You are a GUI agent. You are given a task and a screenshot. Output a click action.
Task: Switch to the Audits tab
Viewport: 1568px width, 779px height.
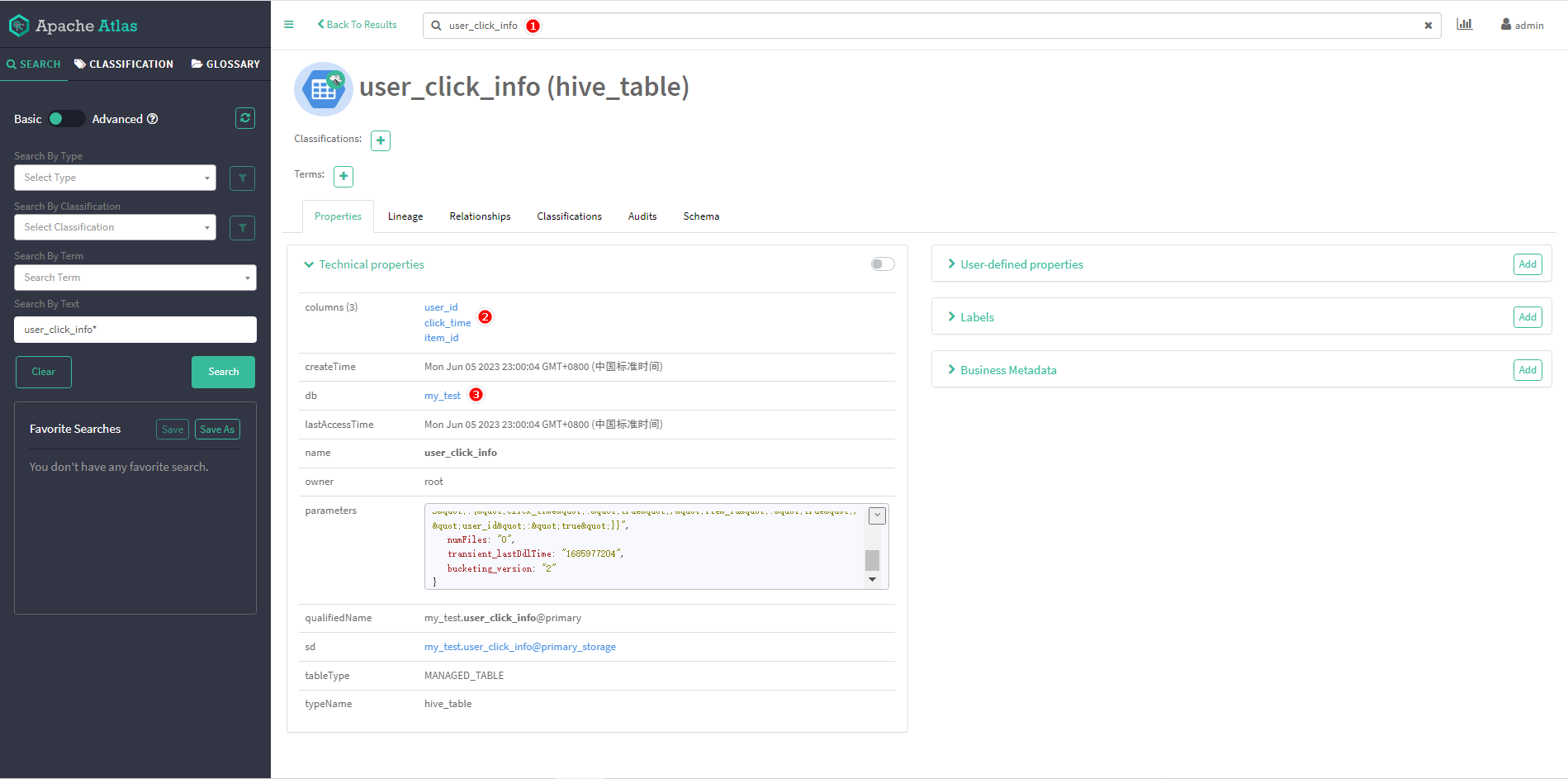(x=642, y=216)
